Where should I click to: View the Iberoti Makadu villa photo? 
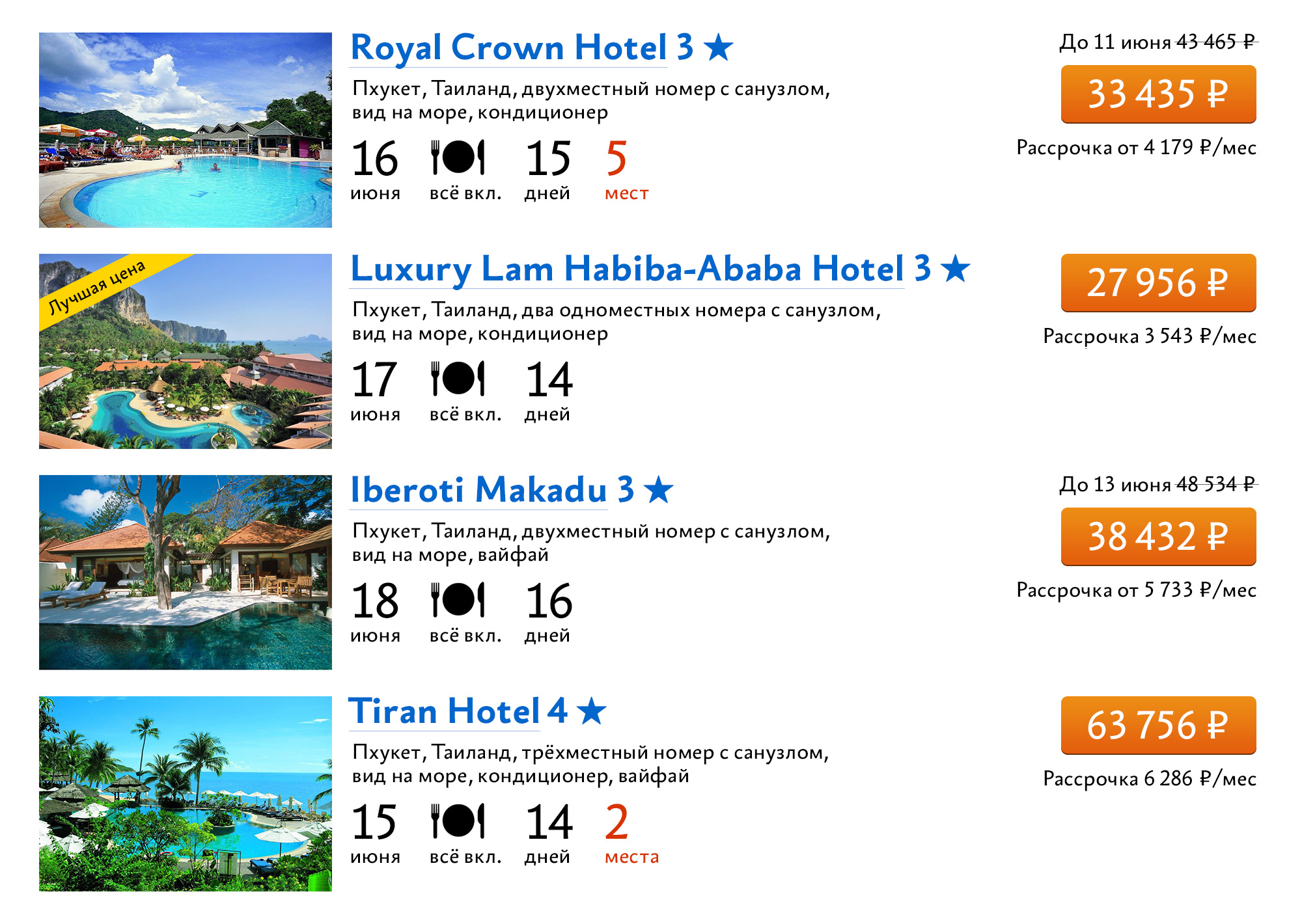pyautogui.click(x=186, y=573)
